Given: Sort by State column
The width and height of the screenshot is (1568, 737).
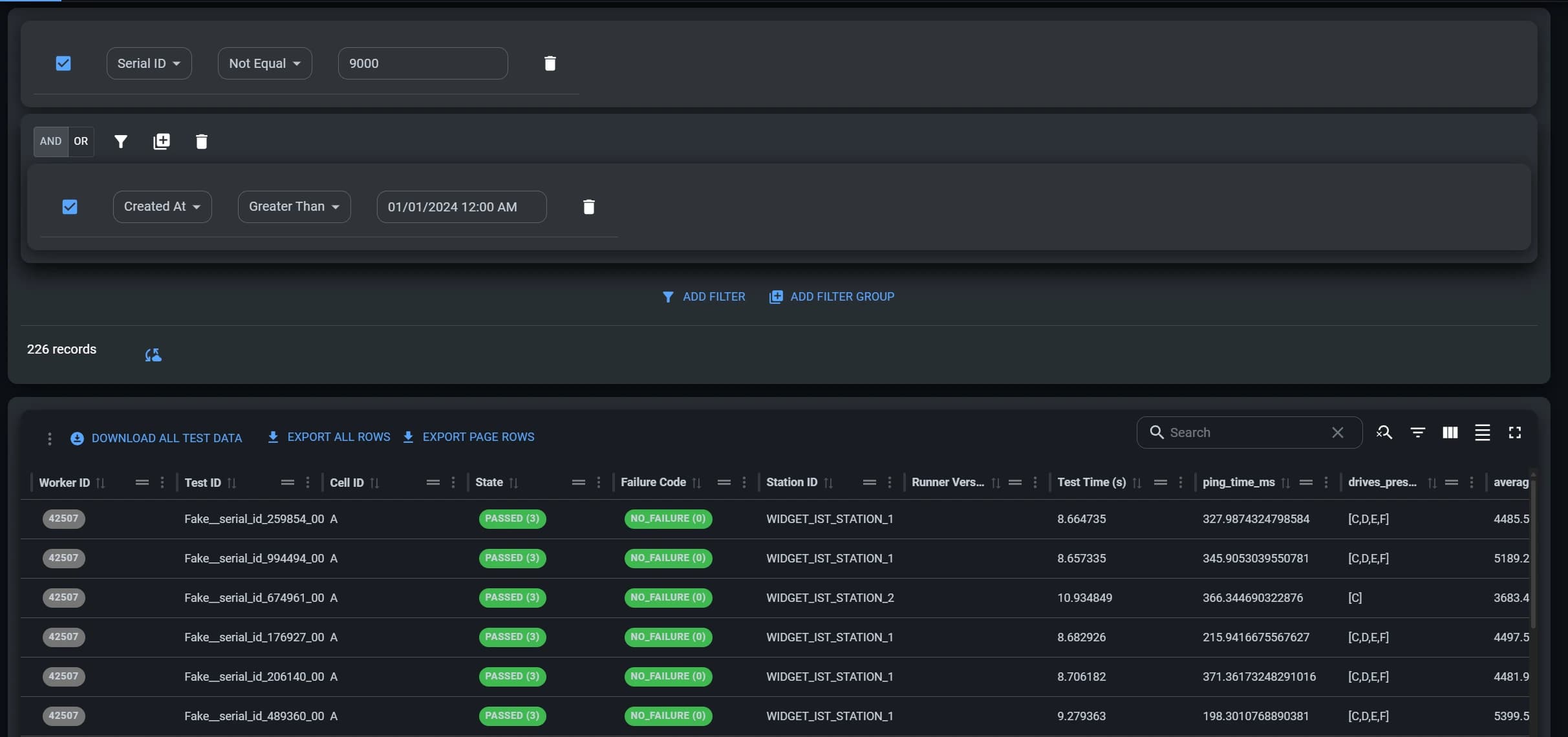Looking at the screenshot, I should [x=513, y=483].
